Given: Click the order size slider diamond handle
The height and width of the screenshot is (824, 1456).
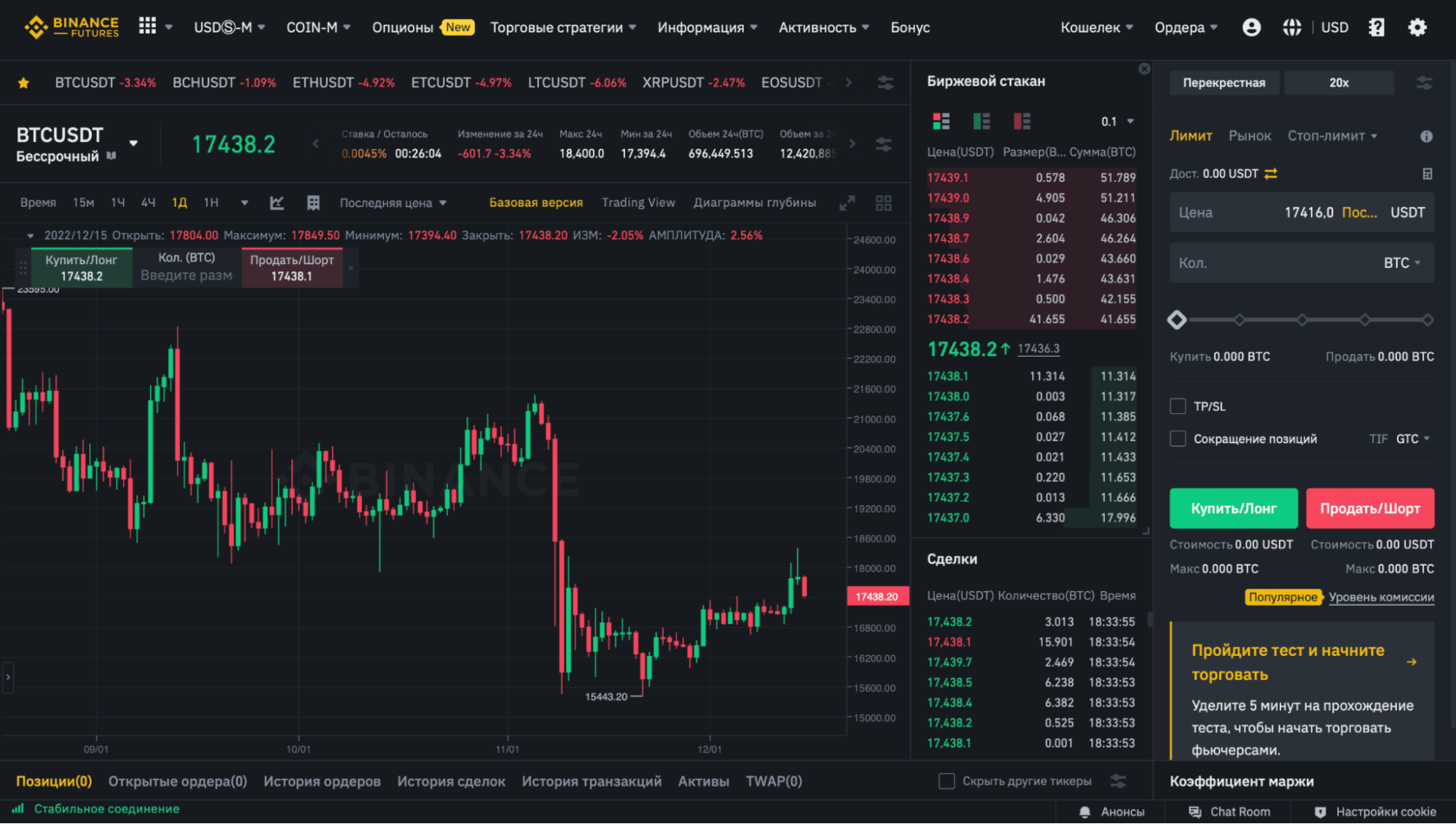Looking at the screenshot, I should tap(1177, 320).
